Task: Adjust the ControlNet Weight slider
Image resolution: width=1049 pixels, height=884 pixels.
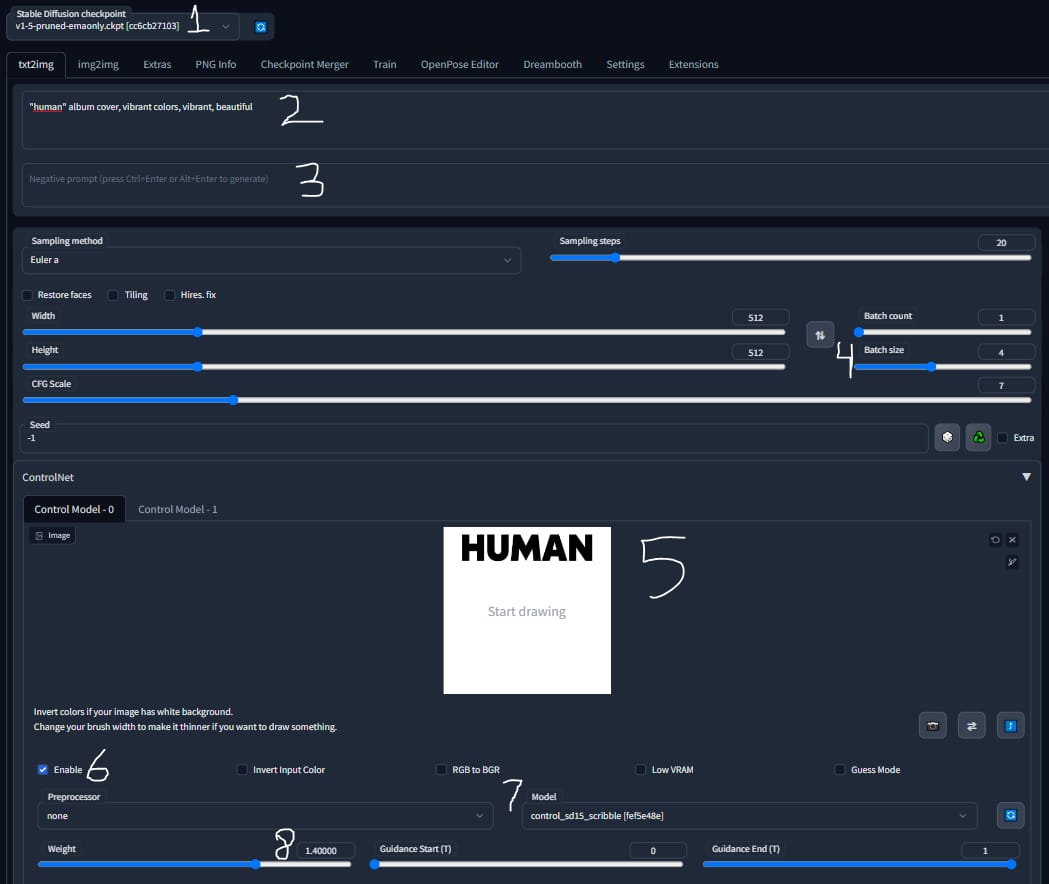Action: (x=194, y=864)
